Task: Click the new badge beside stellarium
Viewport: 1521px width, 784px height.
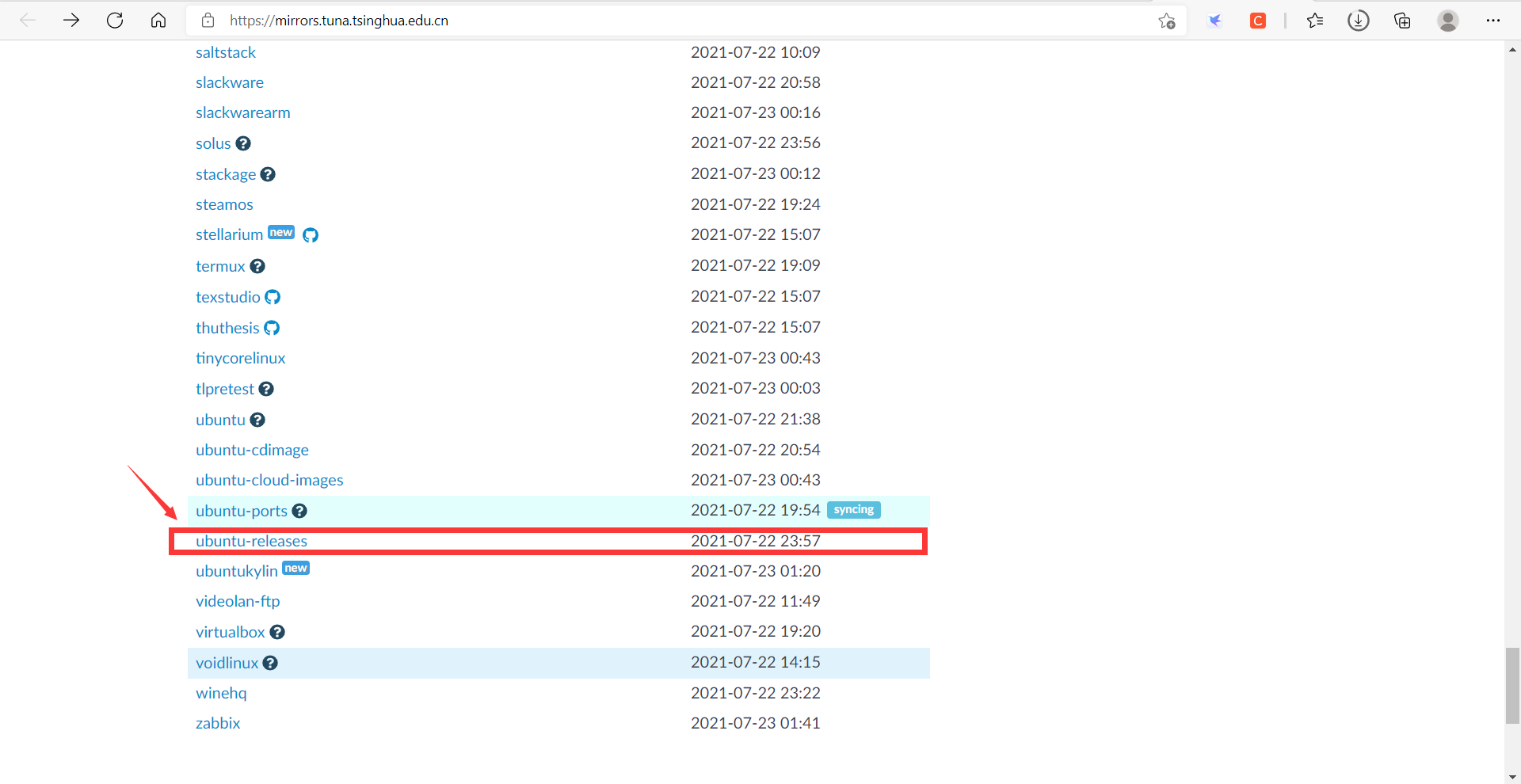Action: coord(281,232)
